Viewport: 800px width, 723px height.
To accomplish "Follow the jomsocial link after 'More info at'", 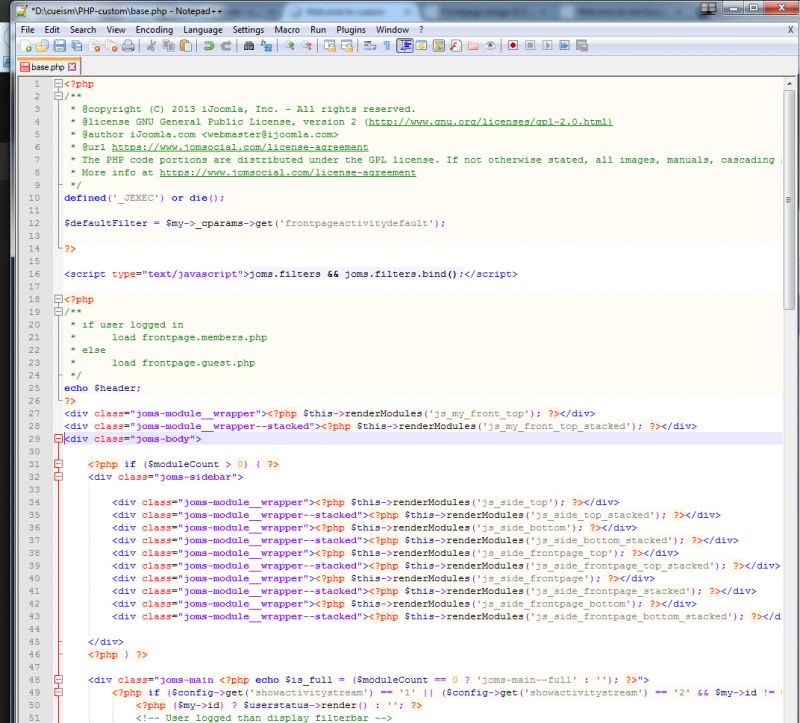I will pos(288,172).
